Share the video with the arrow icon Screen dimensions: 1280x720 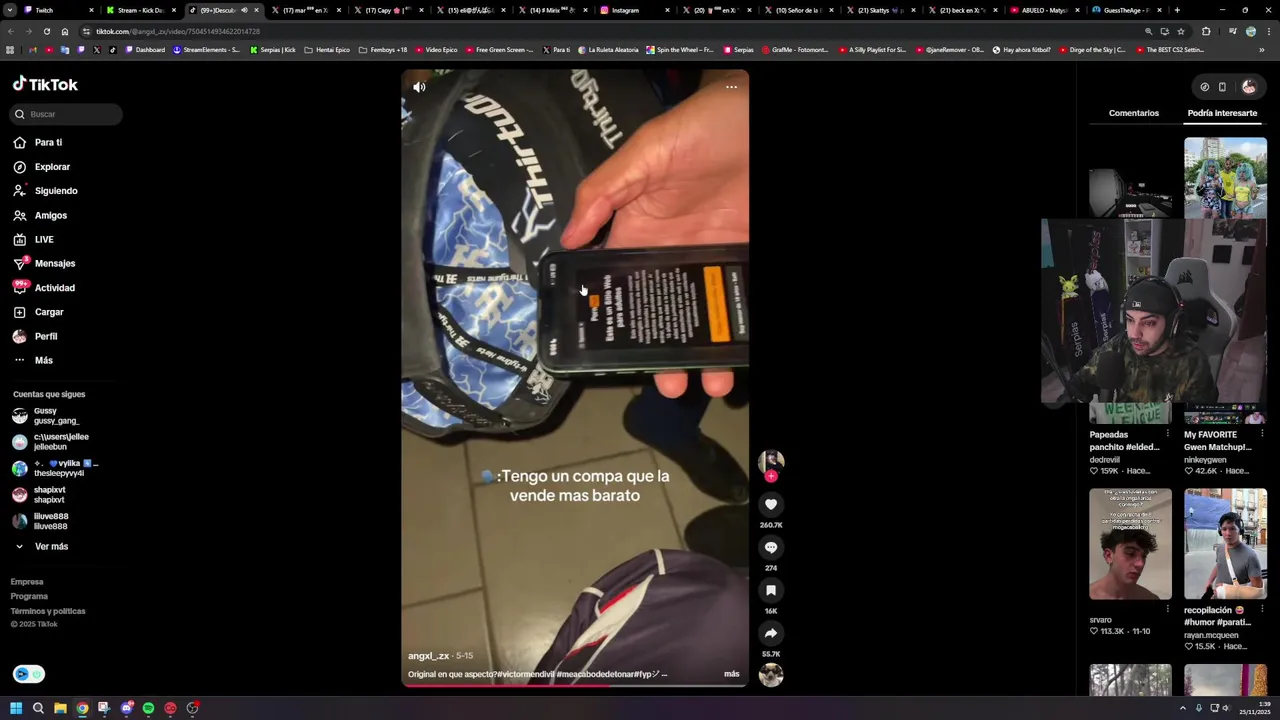point(771,634)
